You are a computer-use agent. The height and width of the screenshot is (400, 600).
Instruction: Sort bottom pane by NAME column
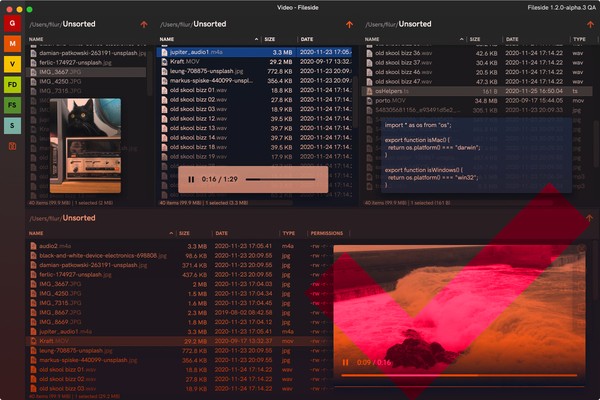tap(36, 233)
